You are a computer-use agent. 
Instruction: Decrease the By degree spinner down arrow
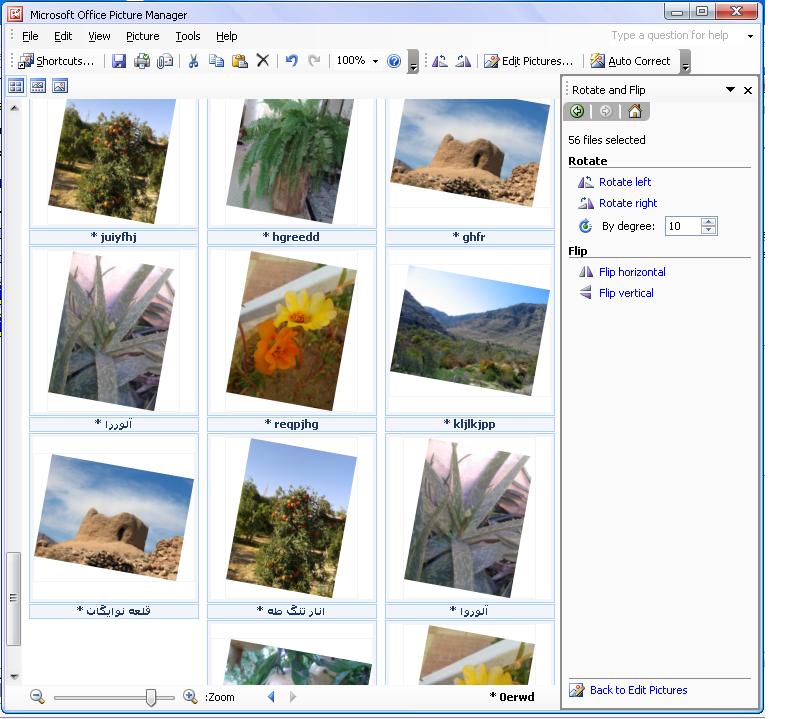point(708,230)
